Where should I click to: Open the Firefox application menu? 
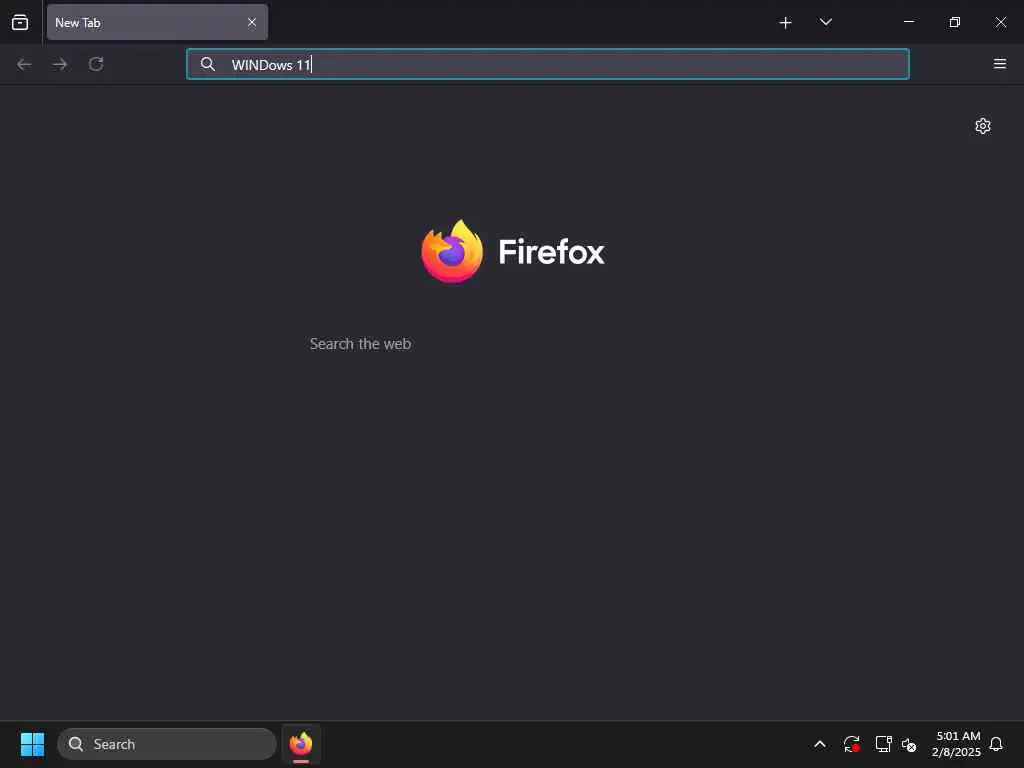pyautogui.click(x=999, y=64)
